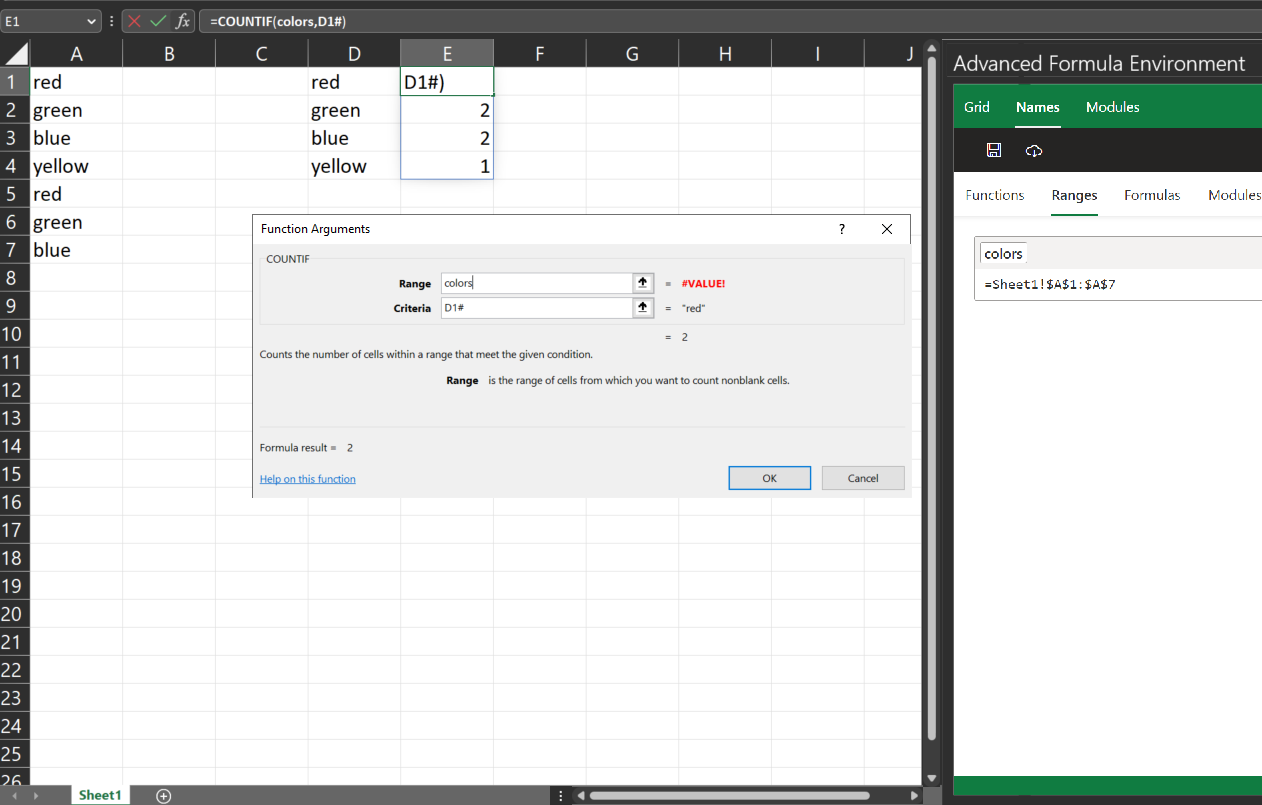Switch to the Grid tab in AFE
This screenshot has height=805, width=1262.
click(x=977, y=107)
